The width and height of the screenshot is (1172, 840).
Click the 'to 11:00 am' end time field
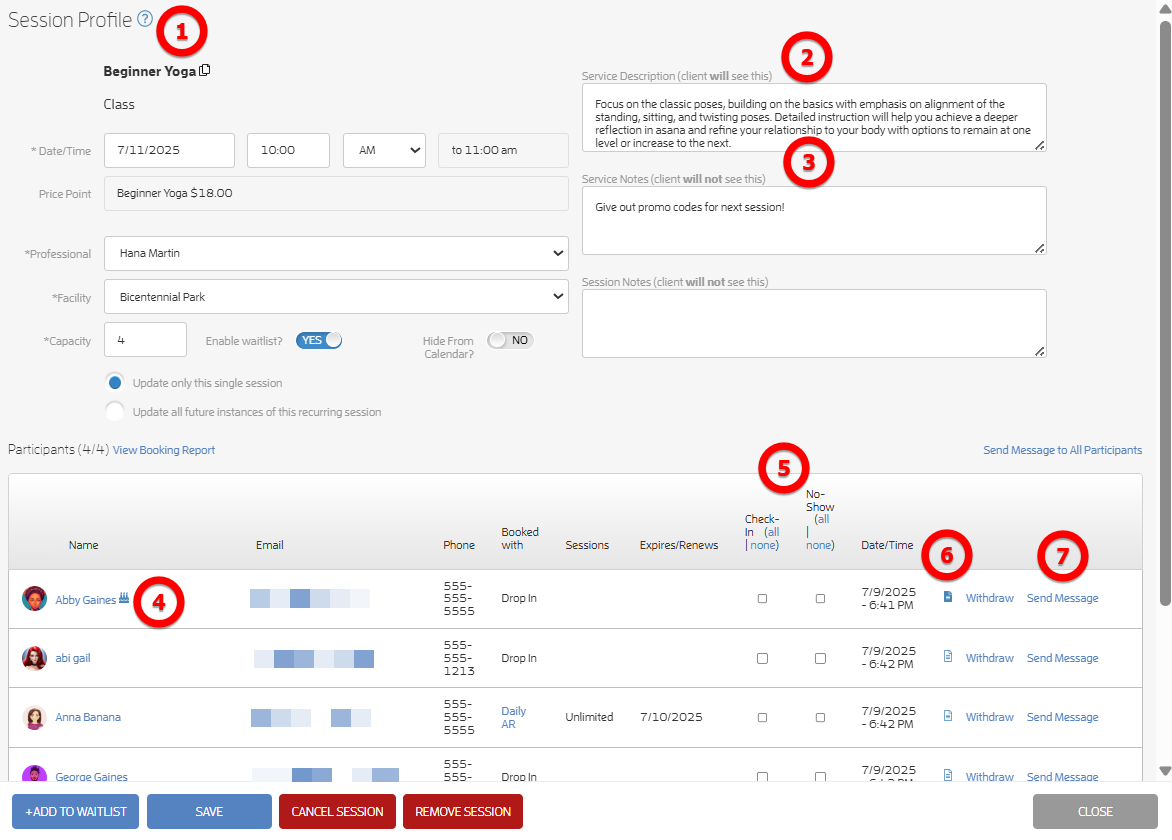pyautogui.click(x=503, y=150)
